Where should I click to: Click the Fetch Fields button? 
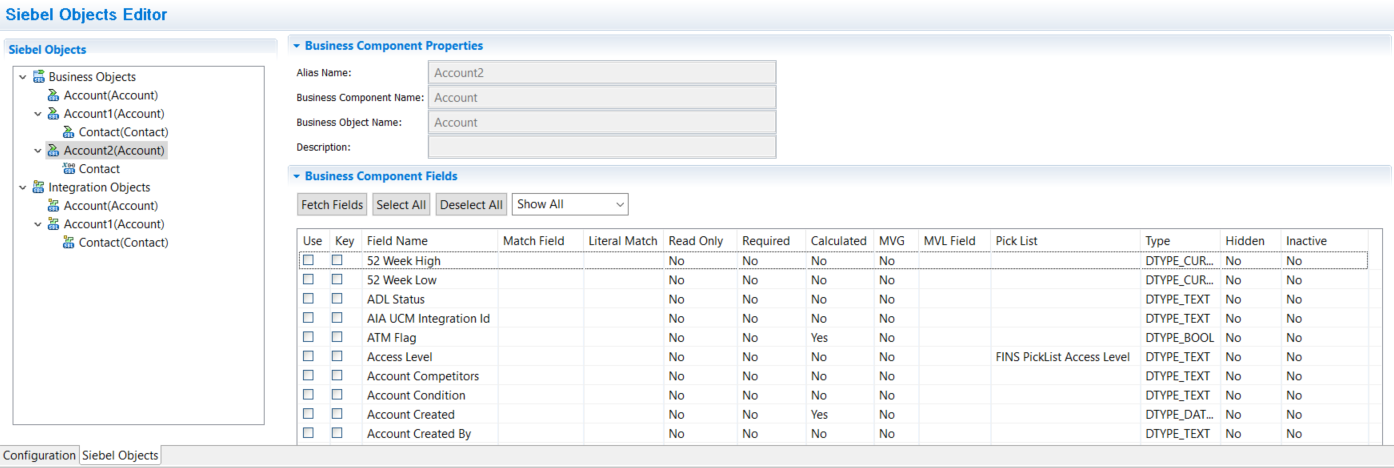(332, 205)
